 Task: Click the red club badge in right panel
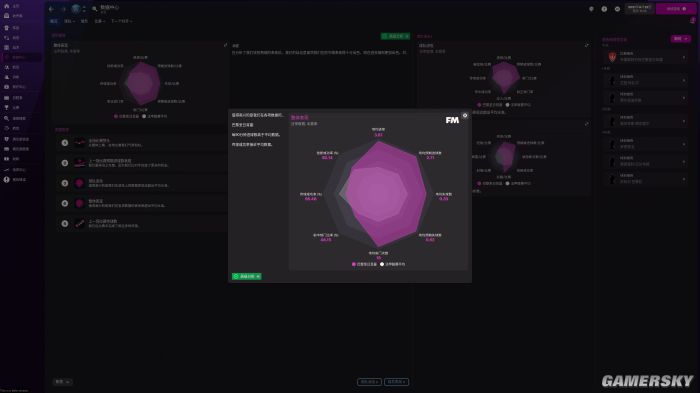pyautogui.click(x=612, y=57)
